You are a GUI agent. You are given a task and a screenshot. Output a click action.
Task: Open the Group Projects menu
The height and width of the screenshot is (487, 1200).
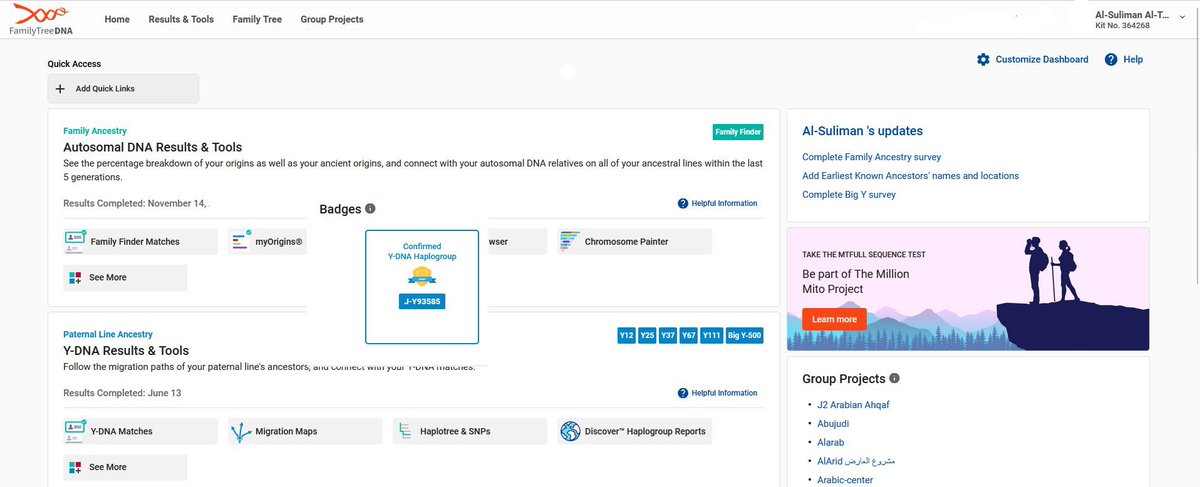[x=332, y=19]
